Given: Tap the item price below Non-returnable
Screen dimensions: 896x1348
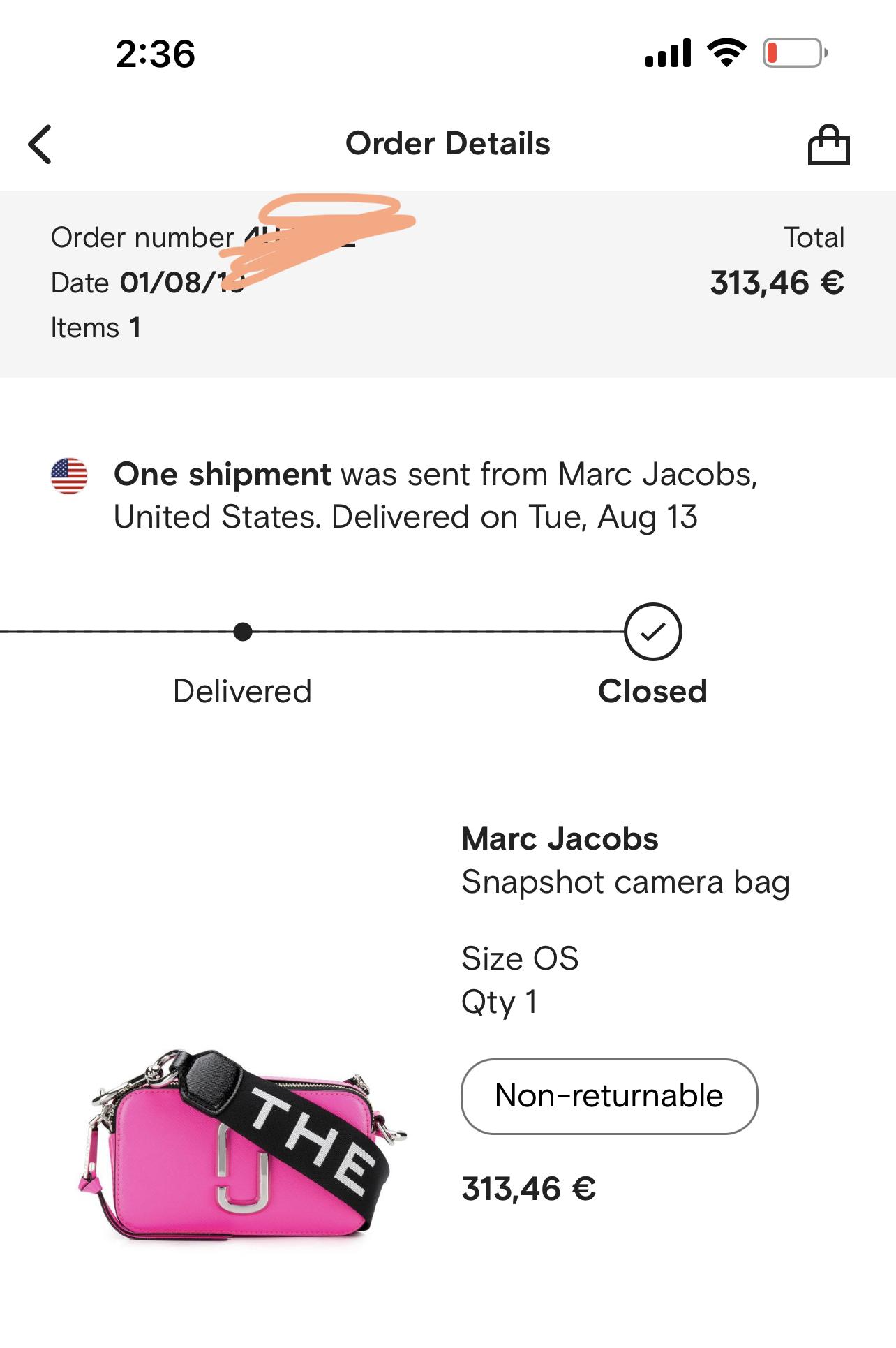Looking at the screenshot, I should click(x=528, y=1188).
